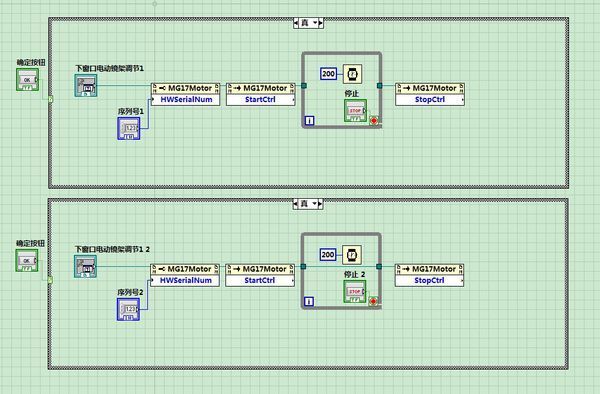This screenshot has height=394, width=600.
Task: Select the bottom 确定按钮 label
Action: [30, 243]
